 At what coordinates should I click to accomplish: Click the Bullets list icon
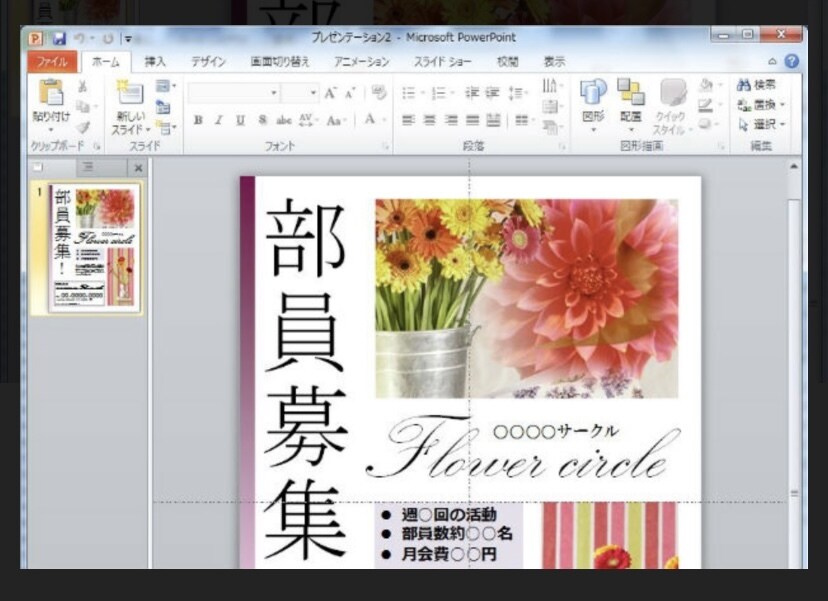point(409,93)
